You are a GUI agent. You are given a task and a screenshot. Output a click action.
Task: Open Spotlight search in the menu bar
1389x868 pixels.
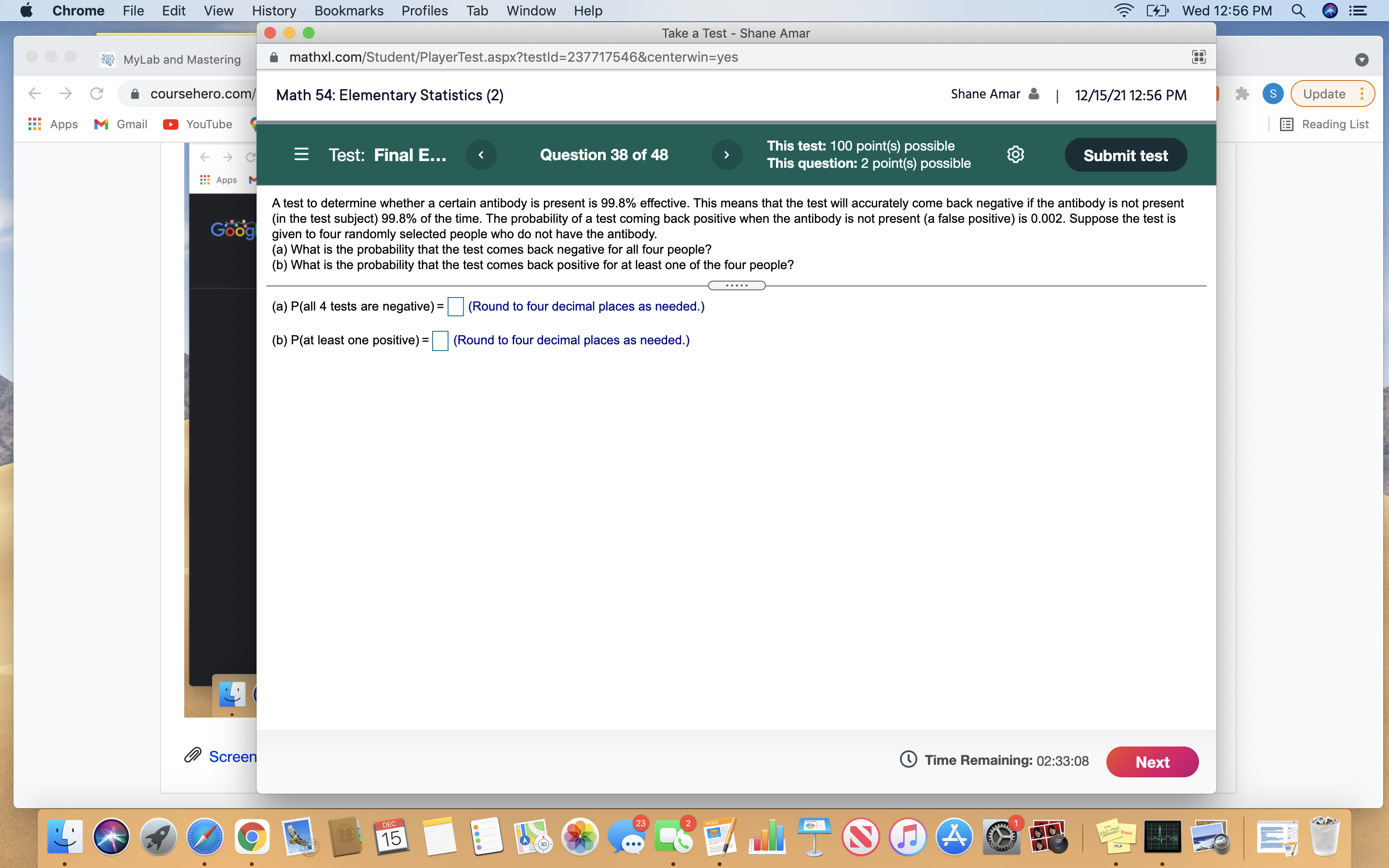coord(1298,10)
